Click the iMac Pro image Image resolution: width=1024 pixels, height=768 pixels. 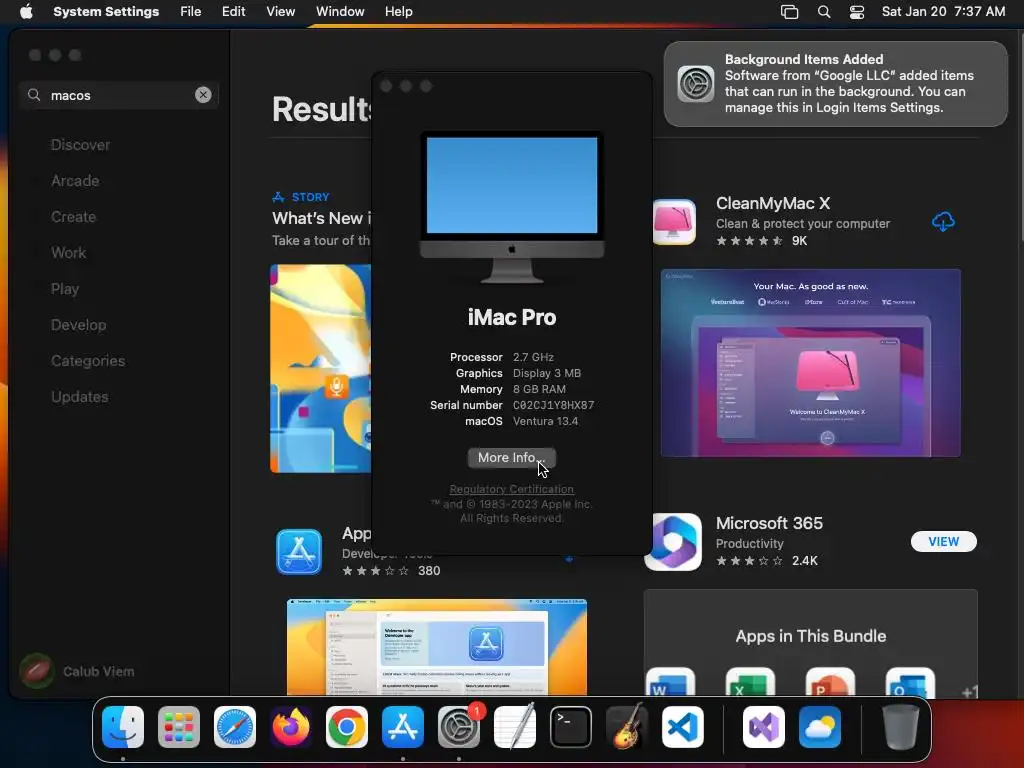pyautogui.click(x=511, y=207)
